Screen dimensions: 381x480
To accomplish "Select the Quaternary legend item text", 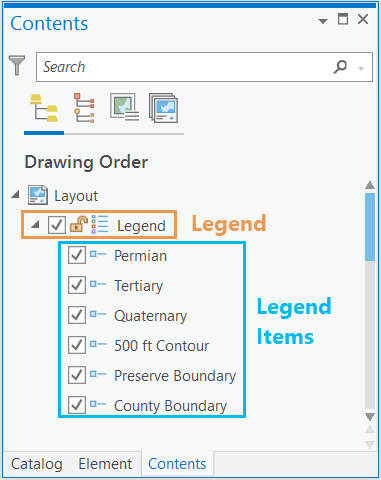I will point(150,316).
